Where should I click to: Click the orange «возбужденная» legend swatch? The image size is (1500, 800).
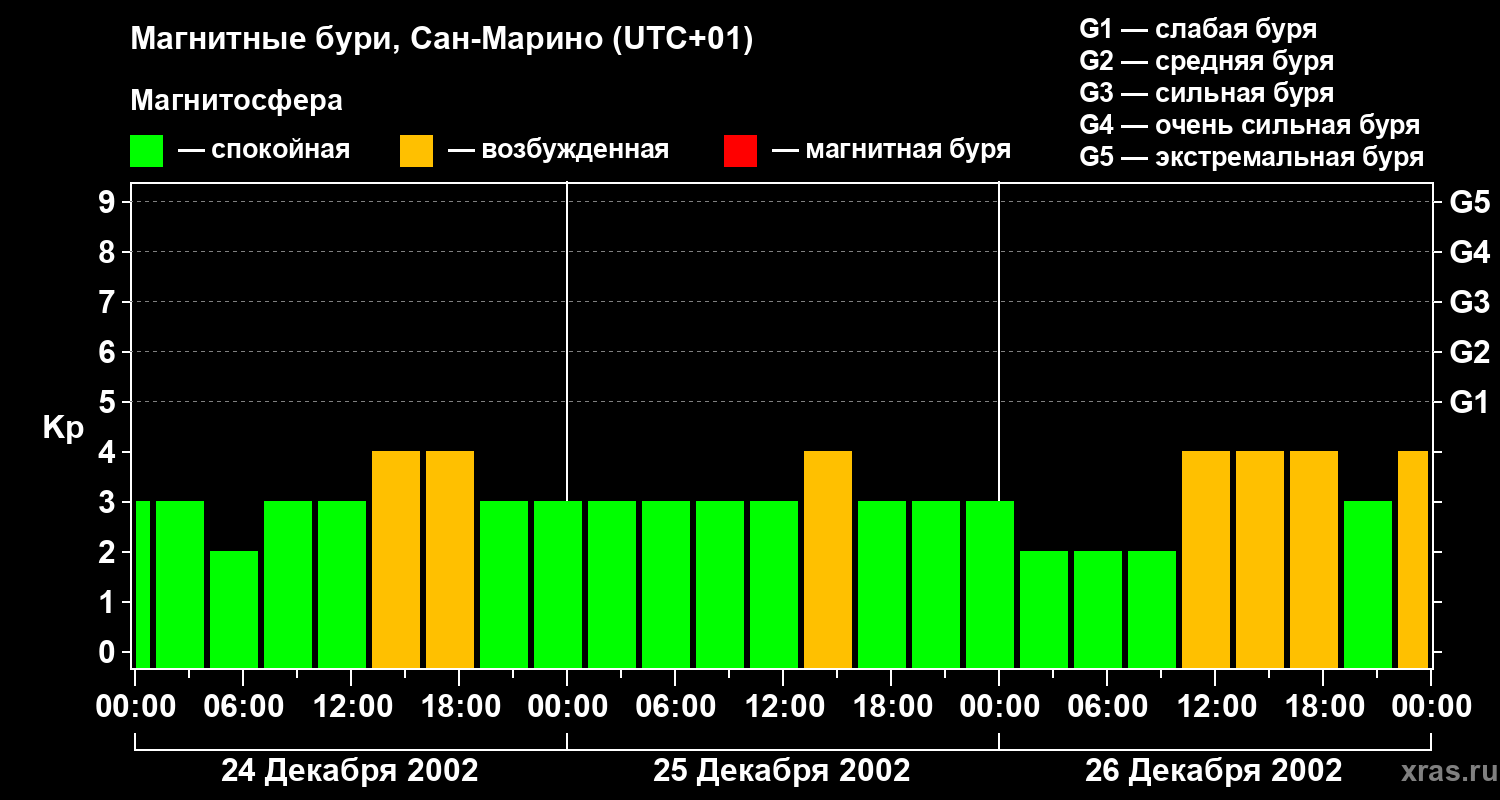point(417,150)
